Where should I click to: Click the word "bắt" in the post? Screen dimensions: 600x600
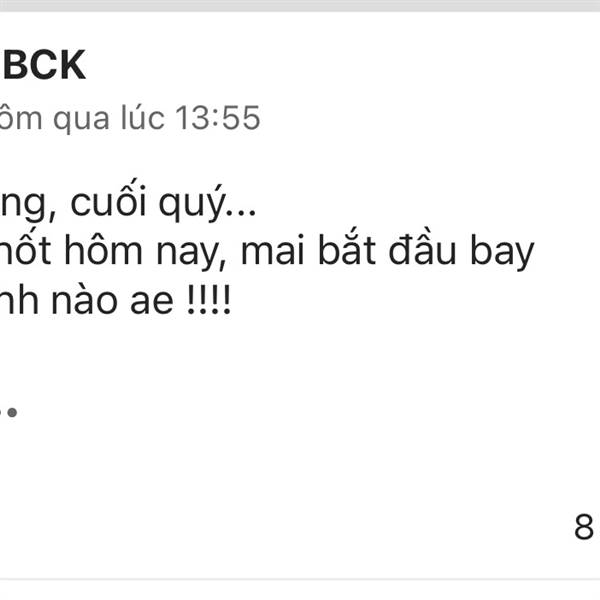coord(347,249)
